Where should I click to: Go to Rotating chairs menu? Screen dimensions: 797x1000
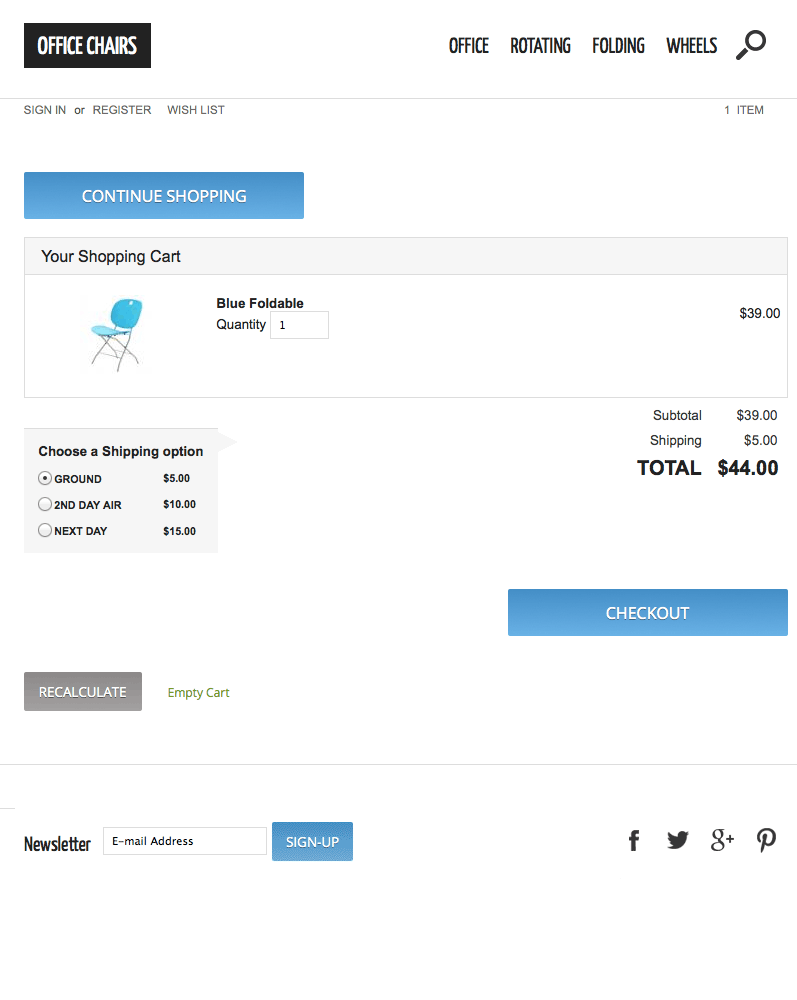(x=540, y=46)
